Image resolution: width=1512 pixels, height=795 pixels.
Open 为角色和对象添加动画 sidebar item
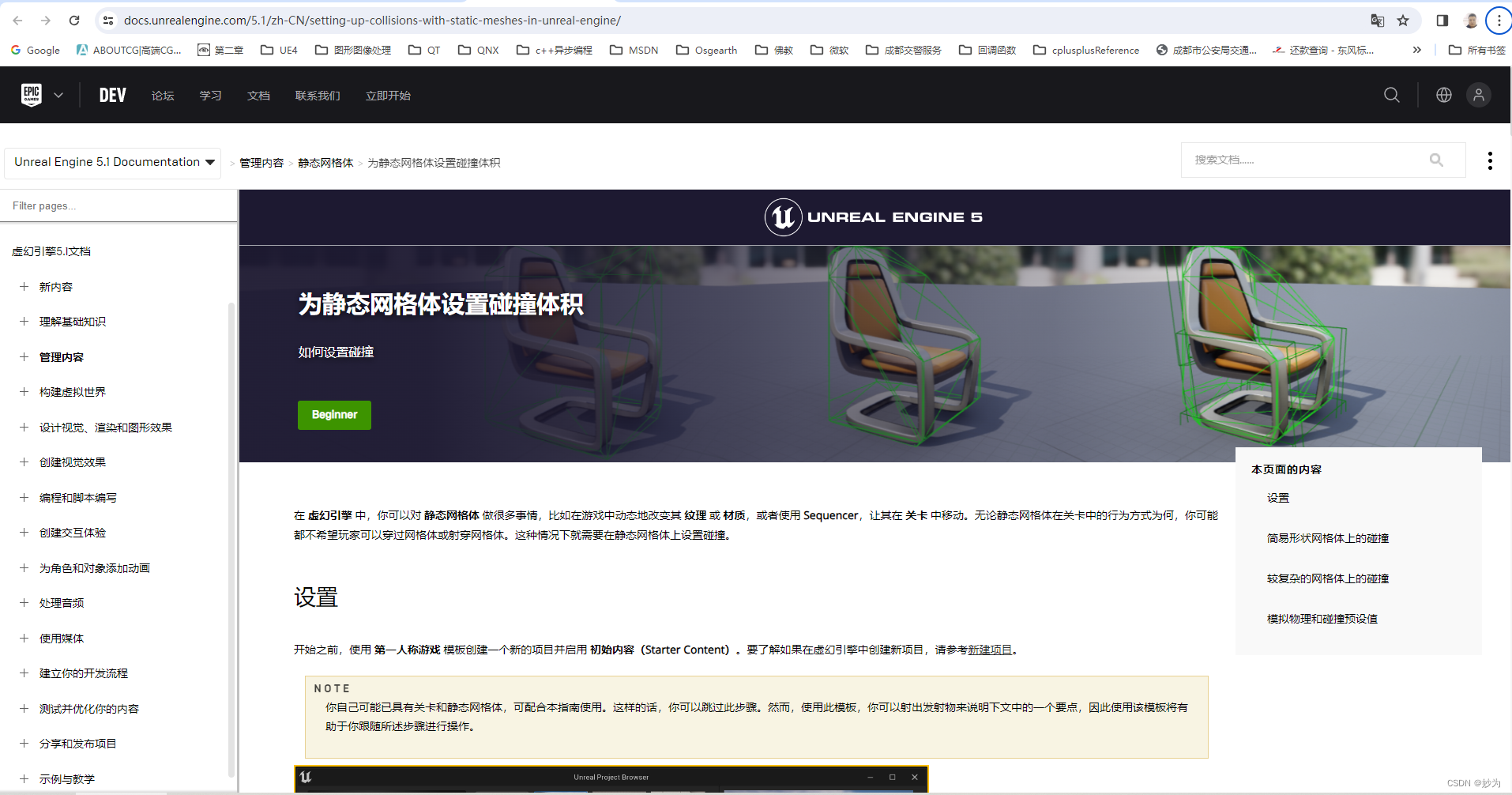tap(95, 568)
